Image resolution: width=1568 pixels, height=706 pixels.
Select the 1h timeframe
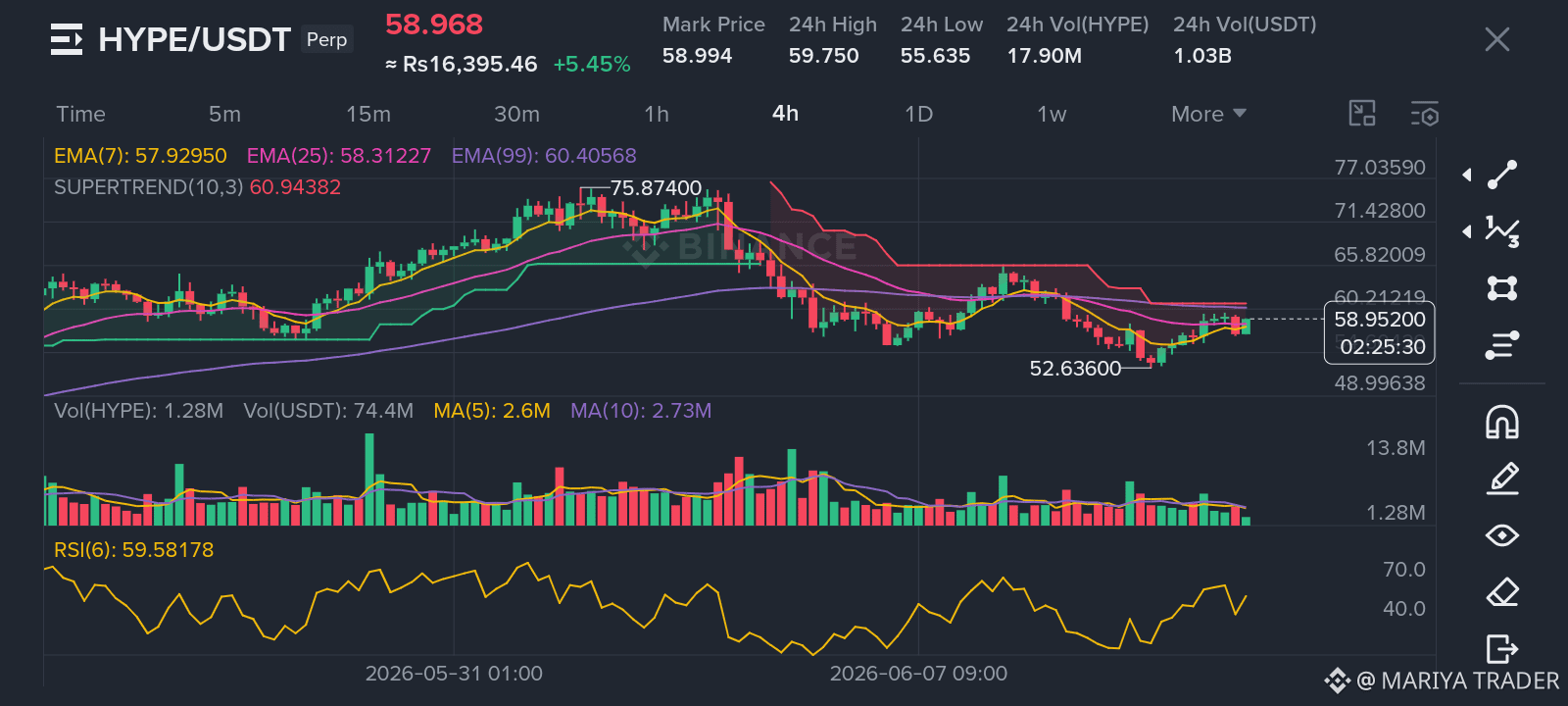click(657, 114)
